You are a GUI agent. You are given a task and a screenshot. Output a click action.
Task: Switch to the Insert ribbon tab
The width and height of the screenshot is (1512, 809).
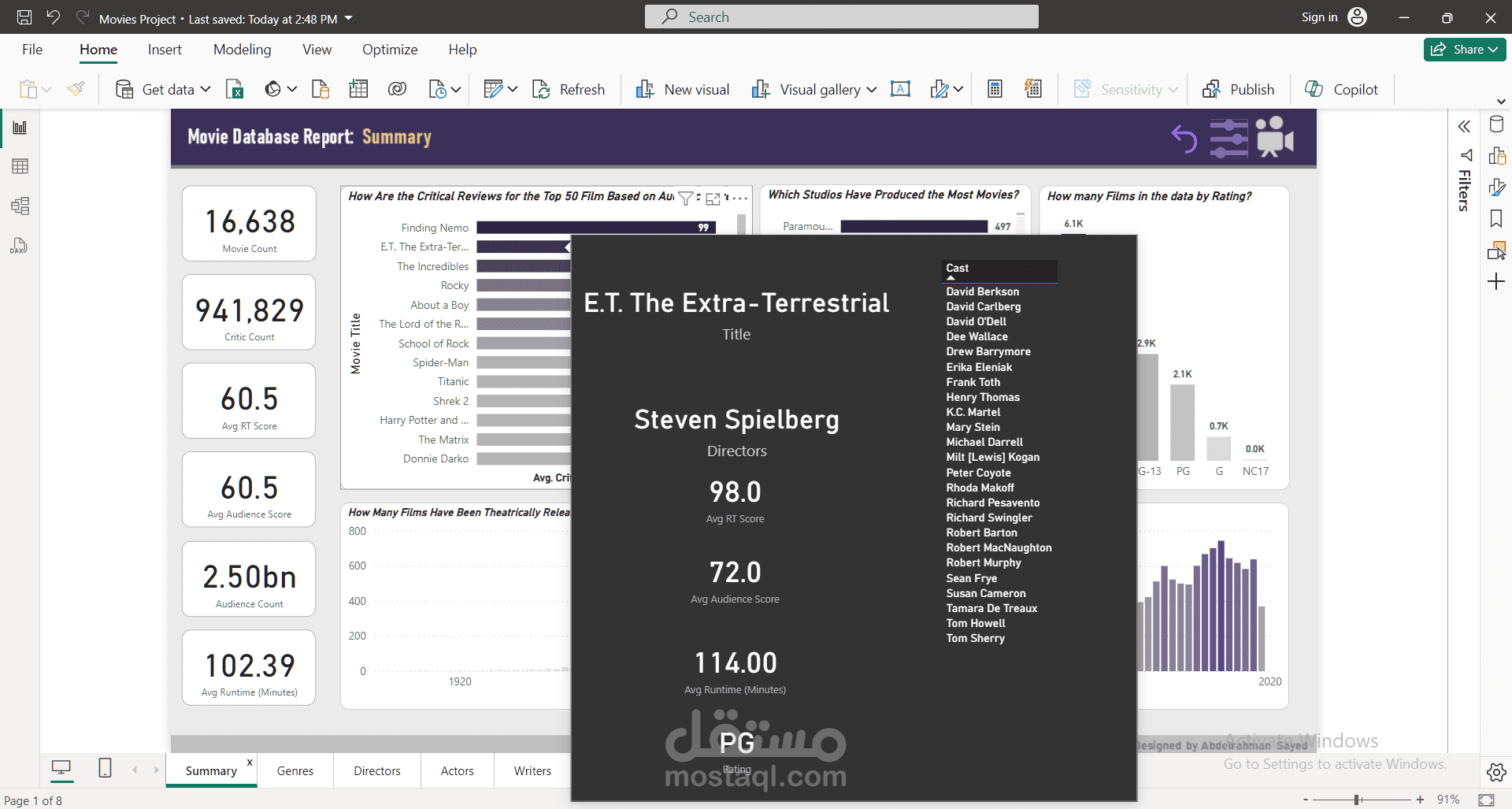[165, 50]
